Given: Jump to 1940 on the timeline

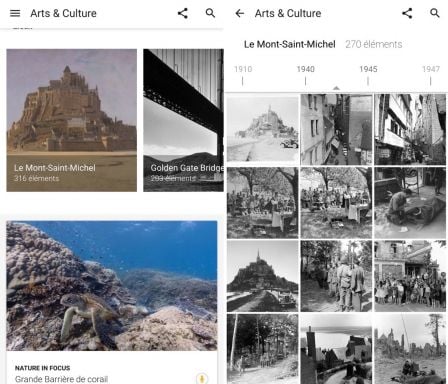Looking at the screenshot, I should (305, 69).
